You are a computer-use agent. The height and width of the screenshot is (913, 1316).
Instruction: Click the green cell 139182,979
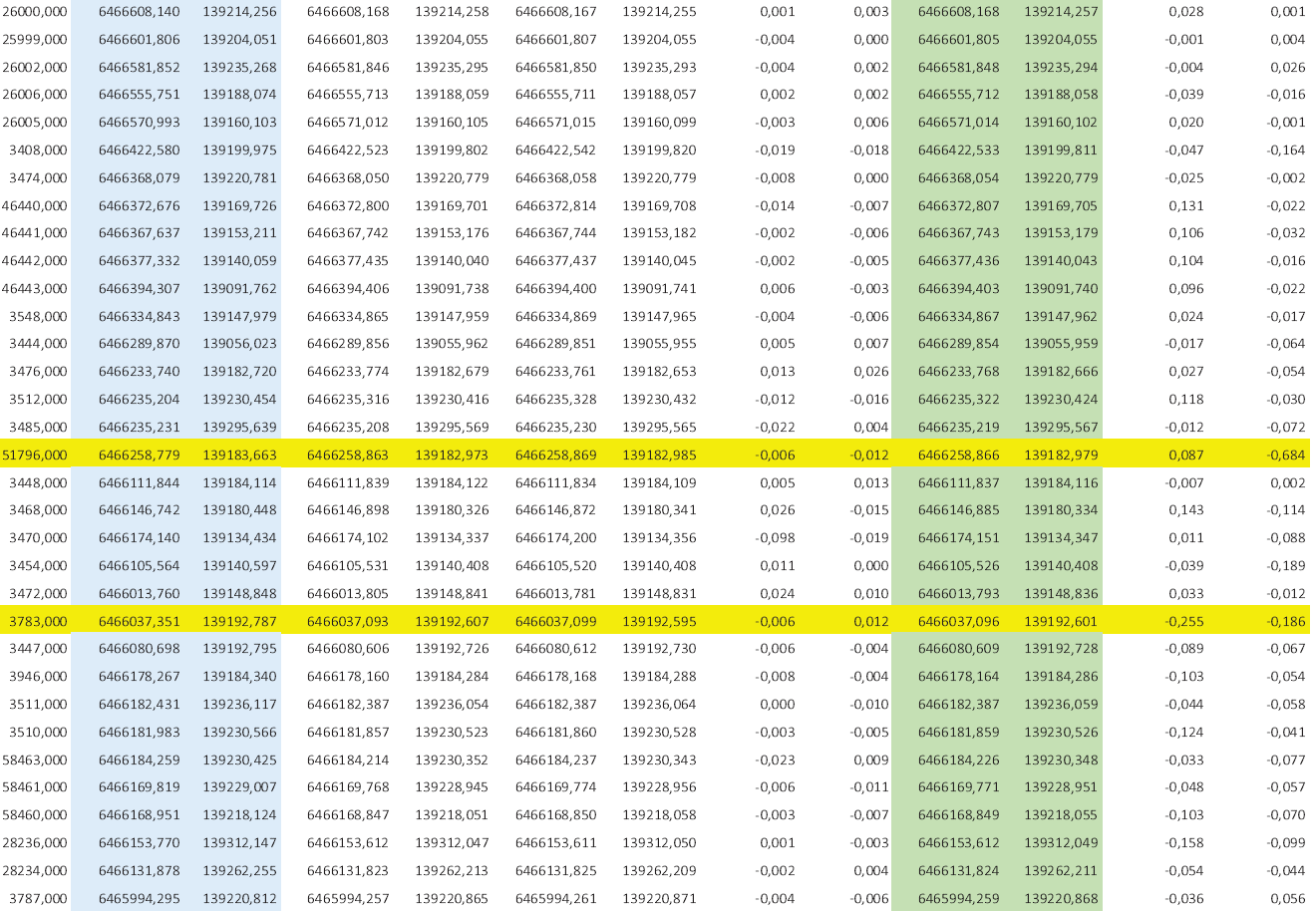click(x=1061, y=456)
